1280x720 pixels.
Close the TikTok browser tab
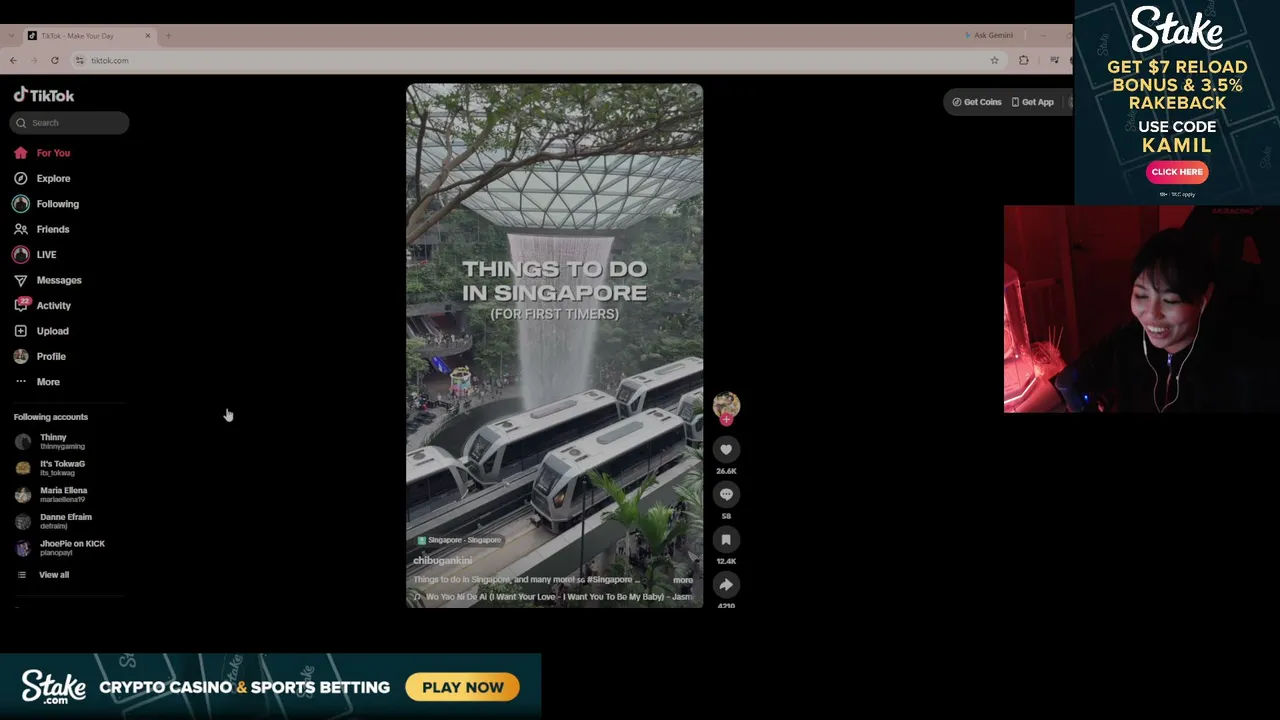148,36
